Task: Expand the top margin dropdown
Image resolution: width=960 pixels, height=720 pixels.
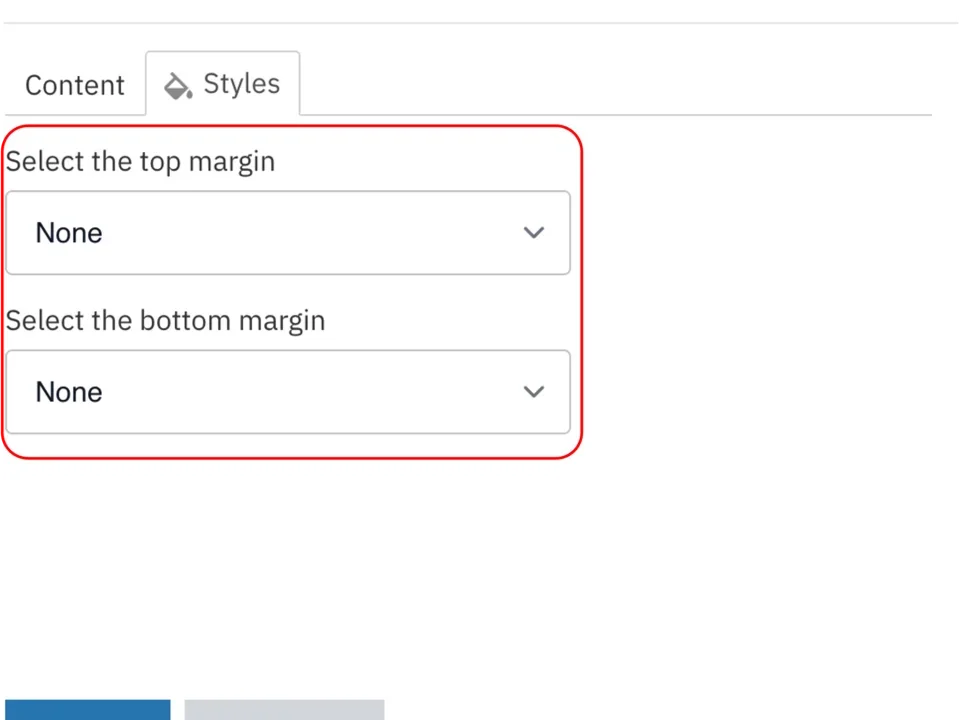Action: coord(288,233)
